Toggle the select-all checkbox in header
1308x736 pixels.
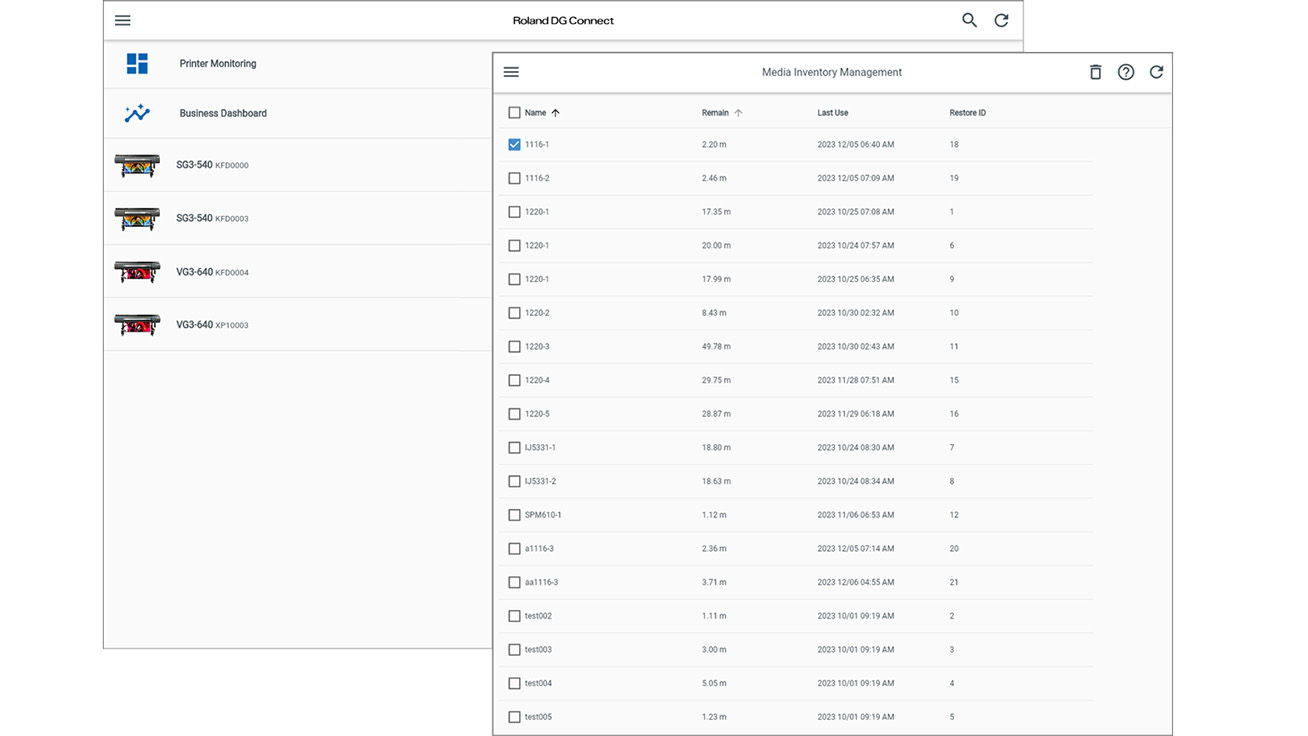tap(514, 113)
